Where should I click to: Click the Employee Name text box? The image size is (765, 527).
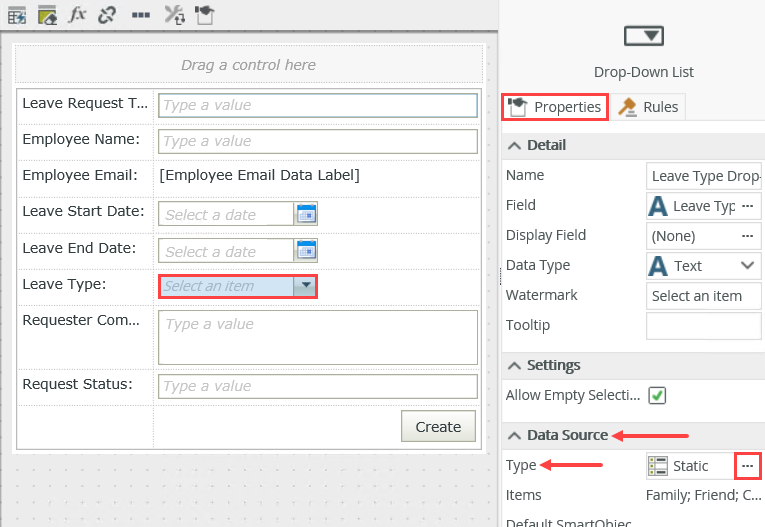[318, 141]
